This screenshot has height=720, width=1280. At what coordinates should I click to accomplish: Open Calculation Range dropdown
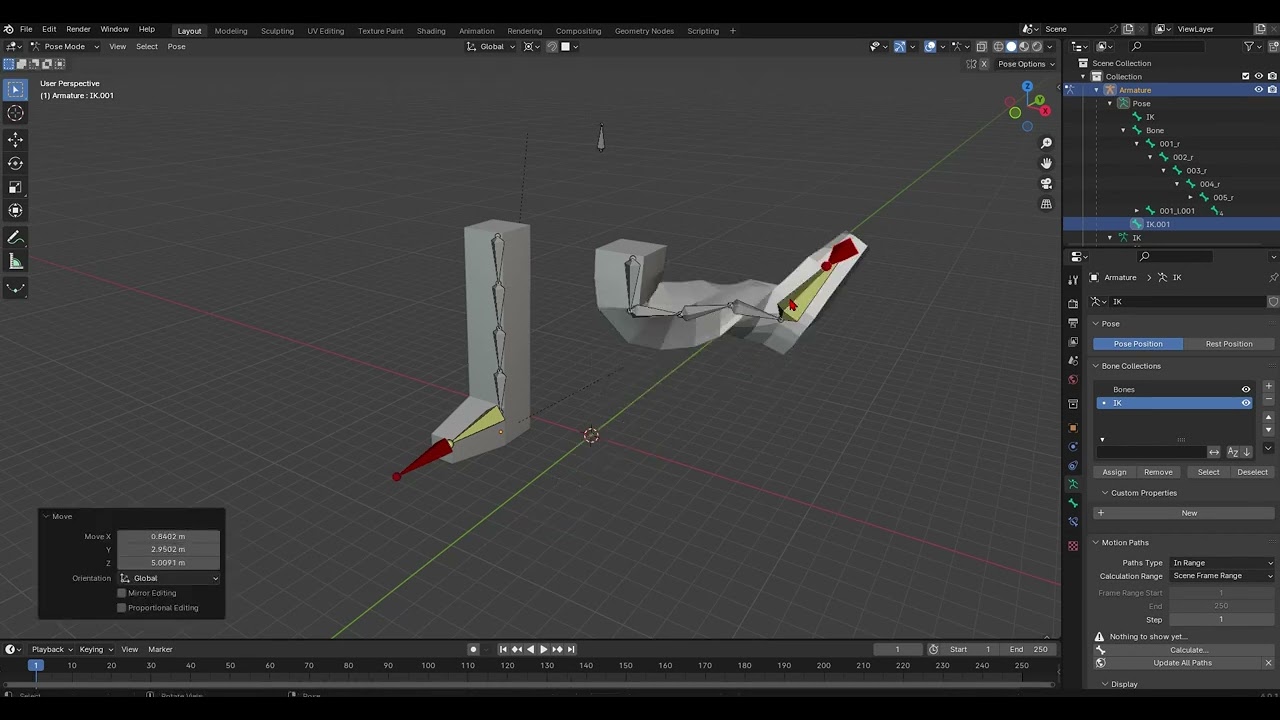click(x=1222, y=576)
